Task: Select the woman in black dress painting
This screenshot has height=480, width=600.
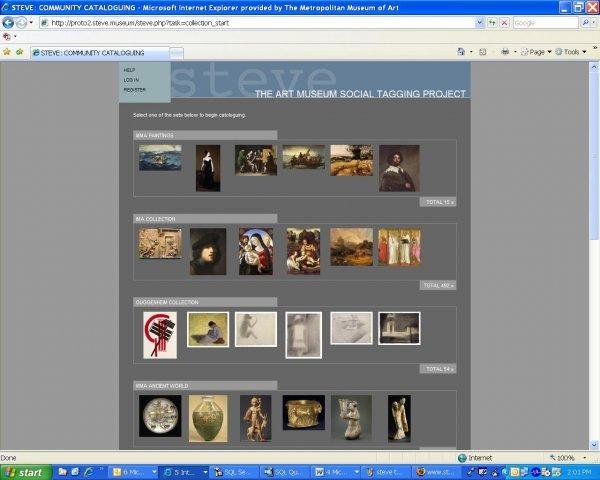Action: pos(208,168)
